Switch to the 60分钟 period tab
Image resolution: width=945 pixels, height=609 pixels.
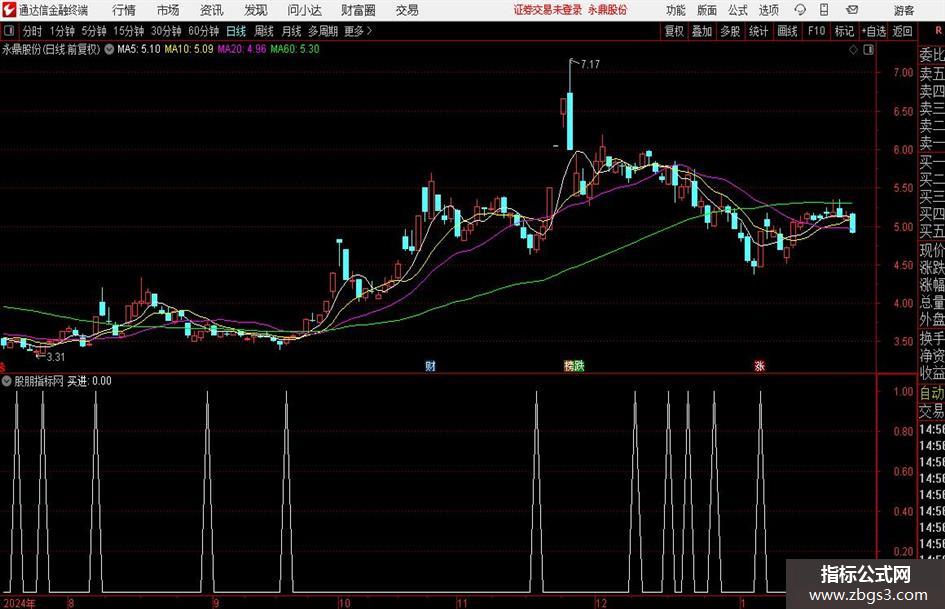click(204, 31)
